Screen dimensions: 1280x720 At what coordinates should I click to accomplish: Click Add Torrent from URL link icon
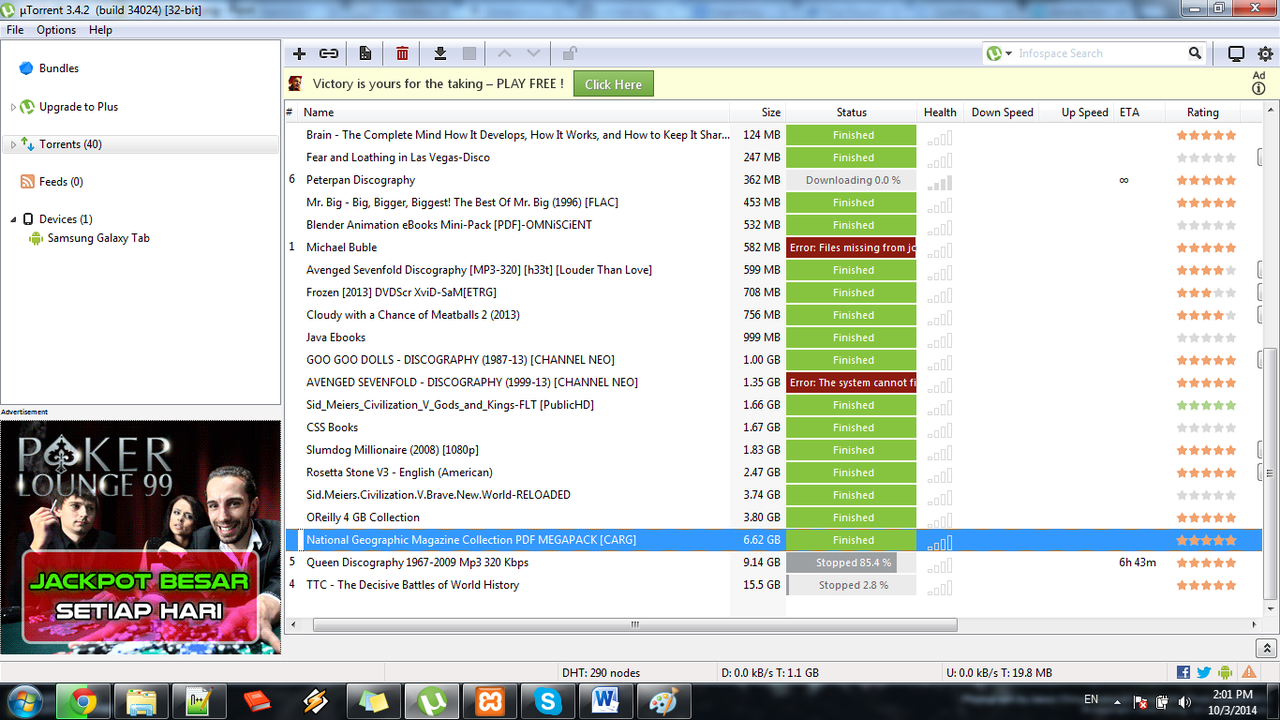pos(328,53)
